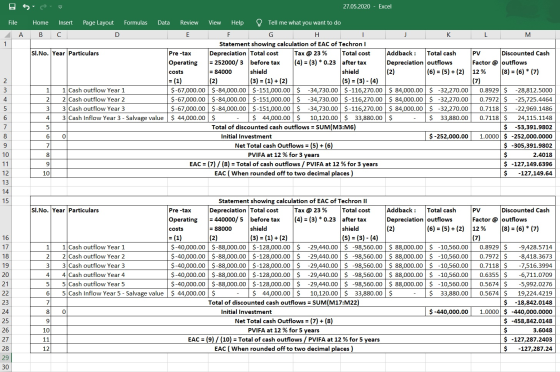Select the discounted value 19,224.4219
Viewport: 560px width, 372px height.
528,293
